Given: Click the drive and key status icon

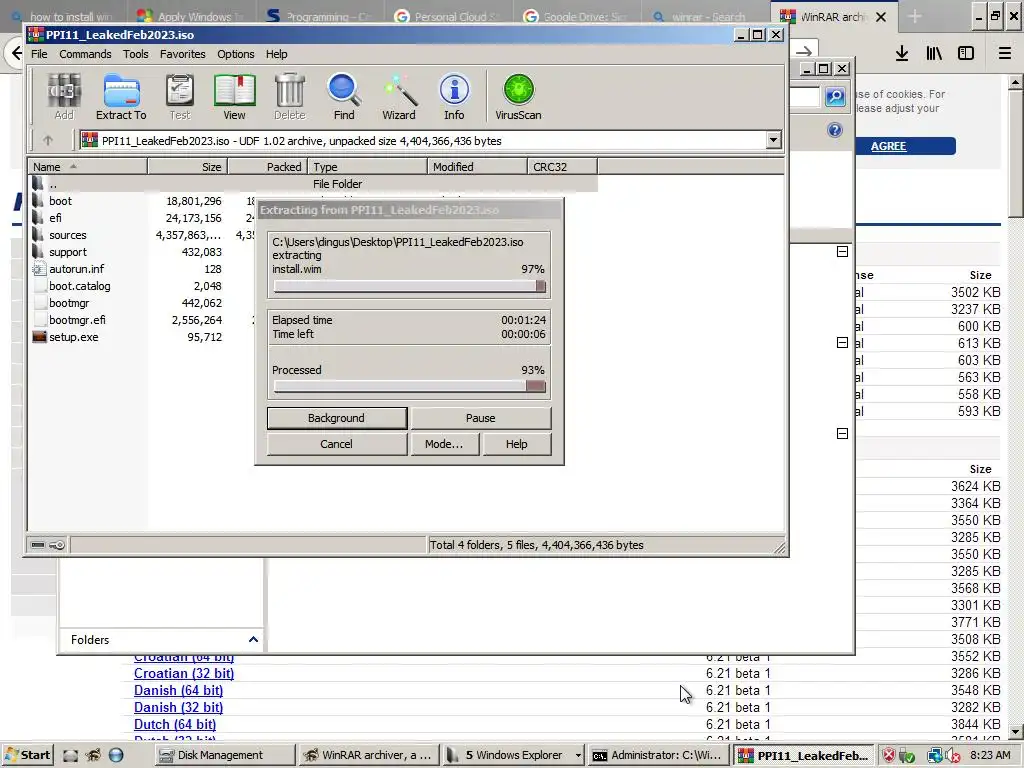Looking at the screenshot, I should coord(48,545).
